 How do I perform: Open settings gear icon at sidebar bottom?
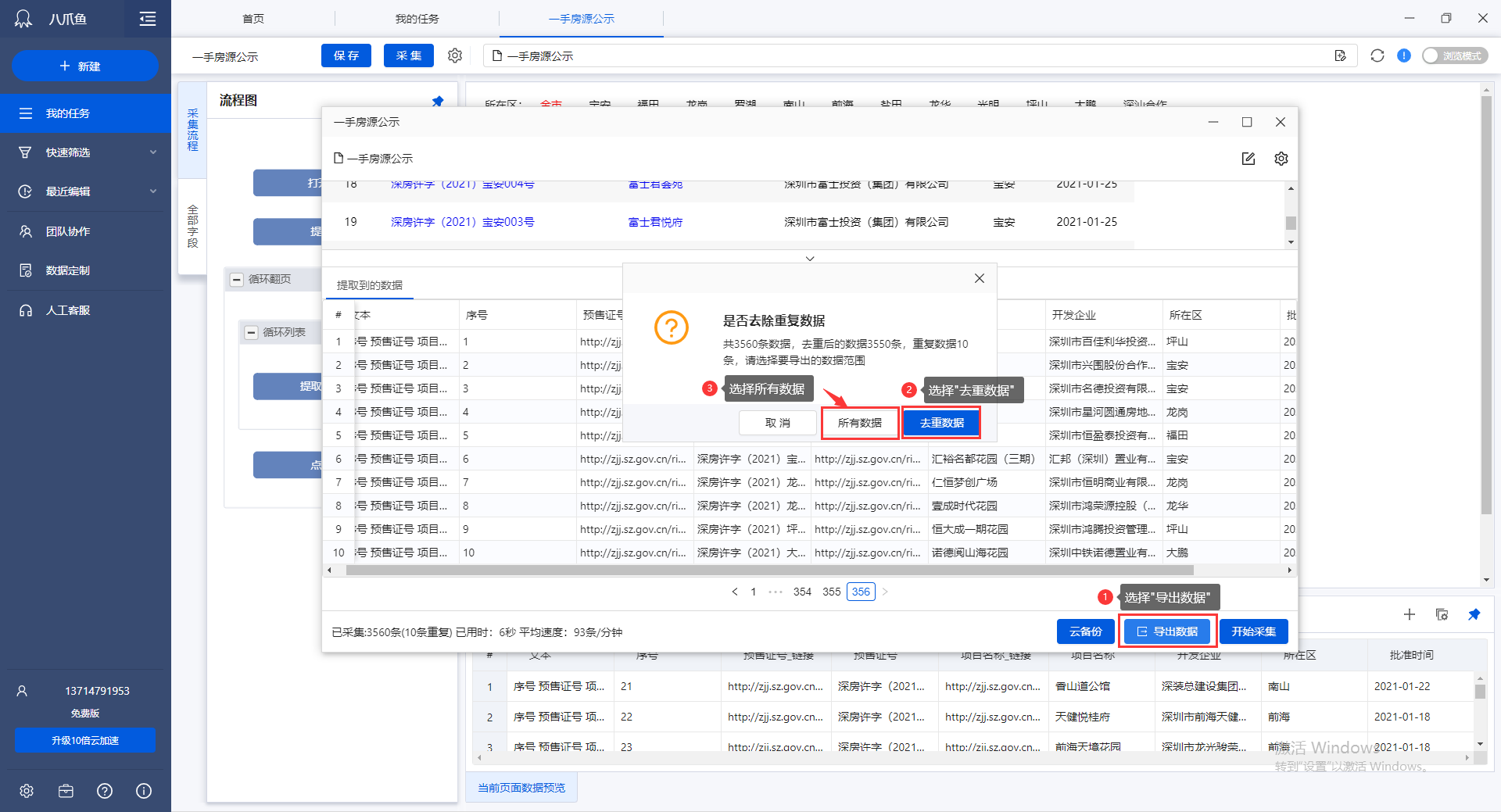coord(27,791)
